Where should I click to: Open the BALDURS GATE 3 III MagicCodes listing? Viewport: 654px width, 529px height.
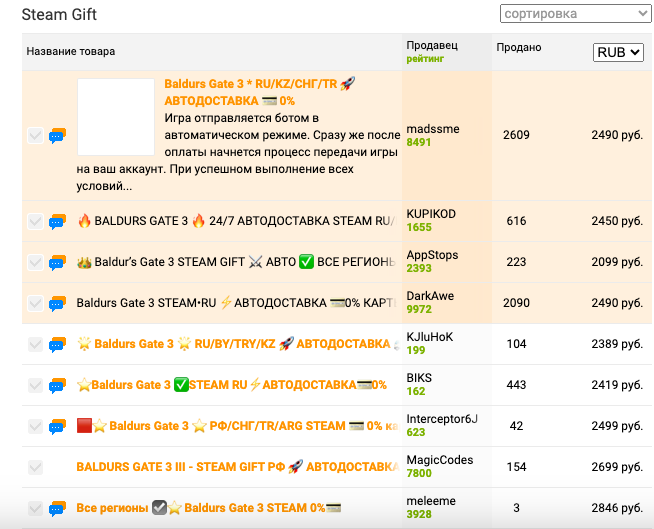(x=238, y=467)
